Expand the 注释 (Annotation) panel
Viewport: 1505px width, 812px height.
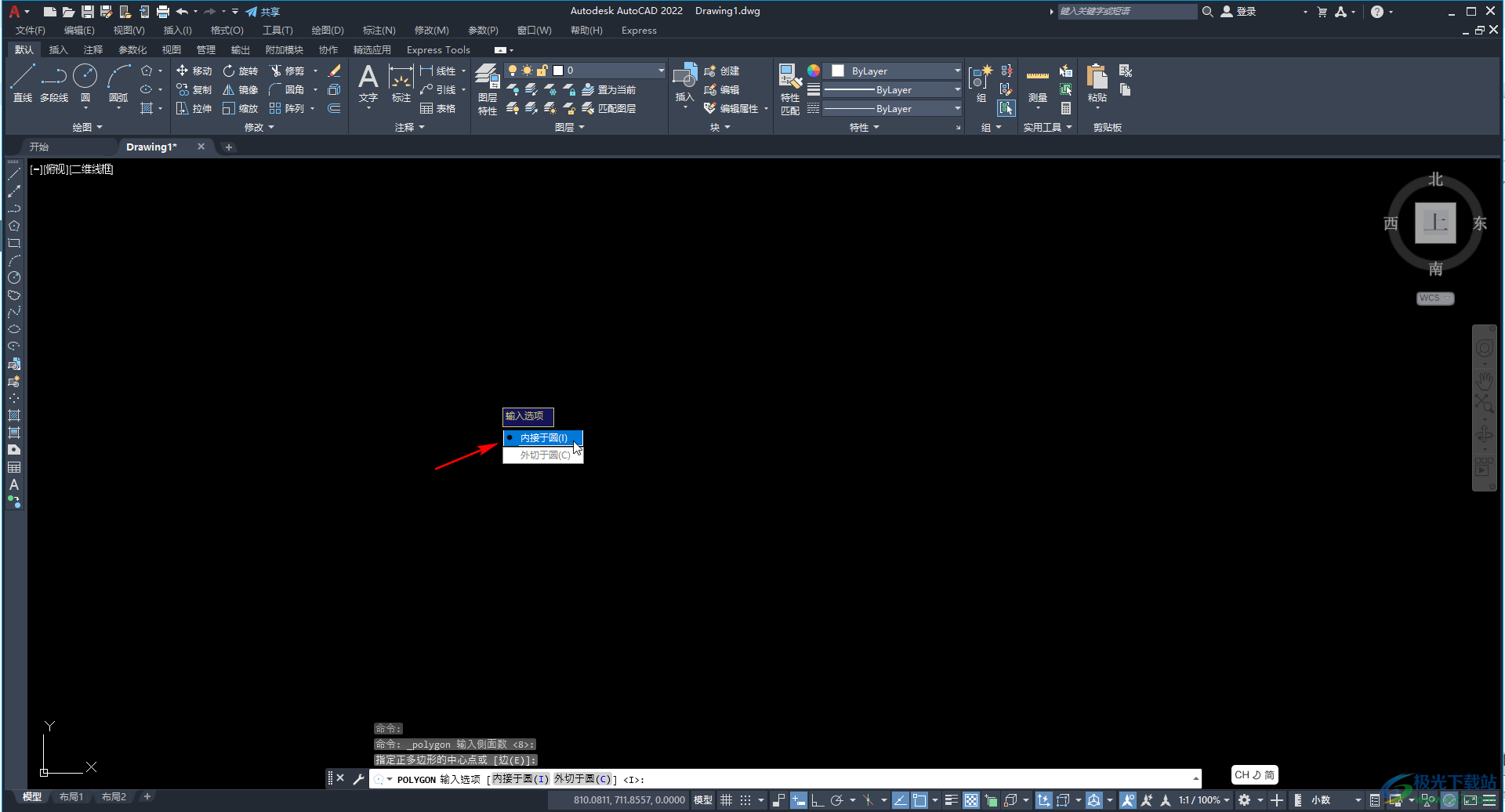tap(409, 127)
